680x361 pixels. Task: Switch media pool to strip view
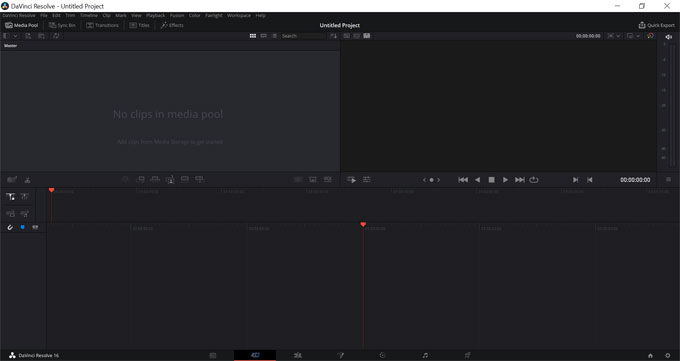264,36
